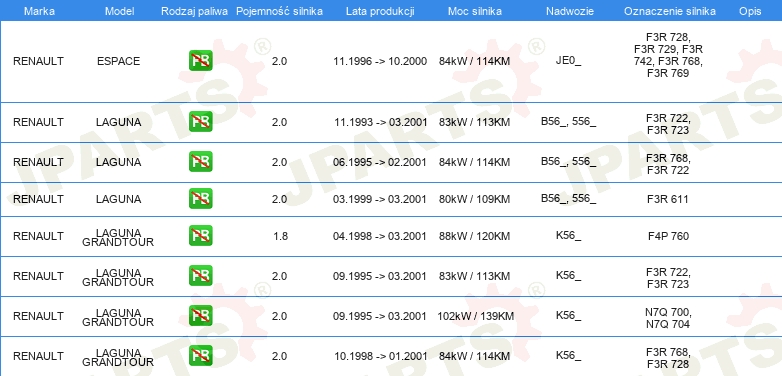Select F4P 760 engine code cell
This screenshot has width=782, height=376.
[x=668, y=236]
